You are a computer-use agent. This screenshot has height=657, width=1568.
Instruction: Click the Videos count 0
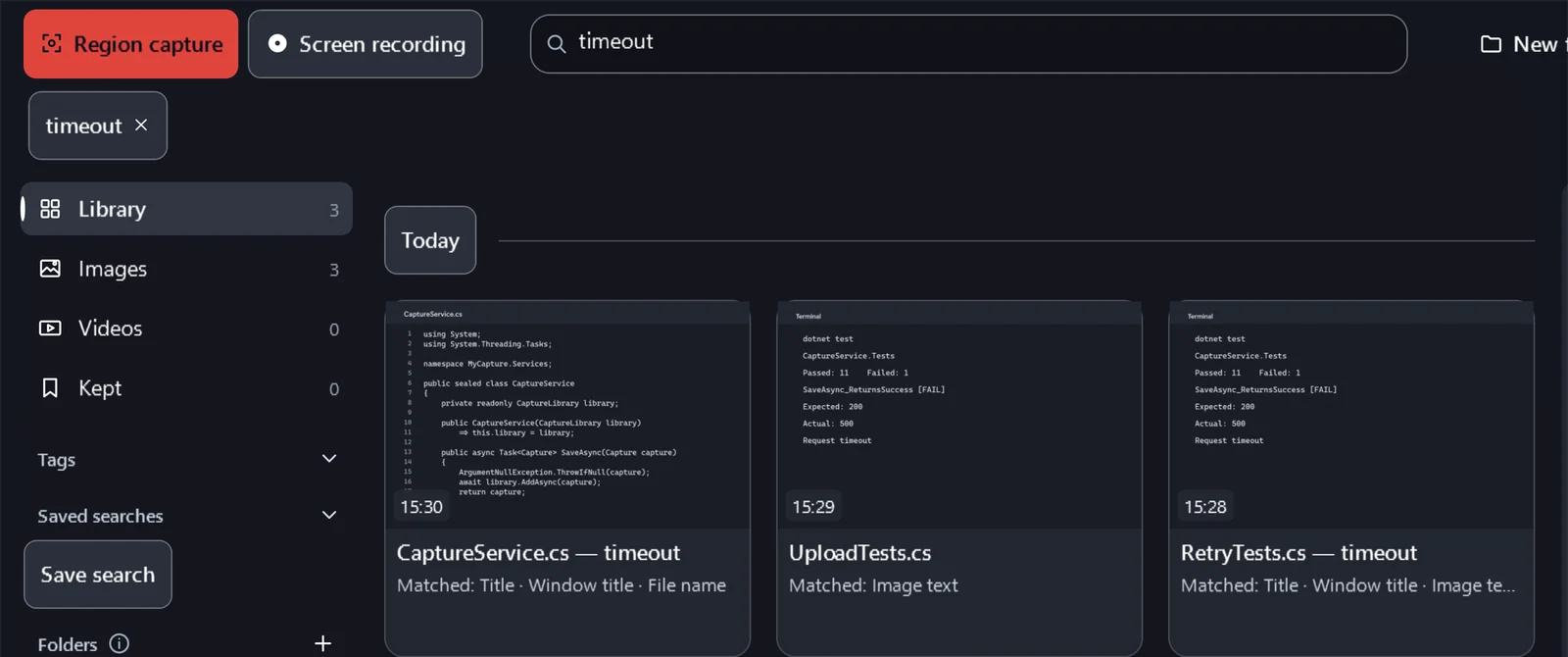click(334, 329)
